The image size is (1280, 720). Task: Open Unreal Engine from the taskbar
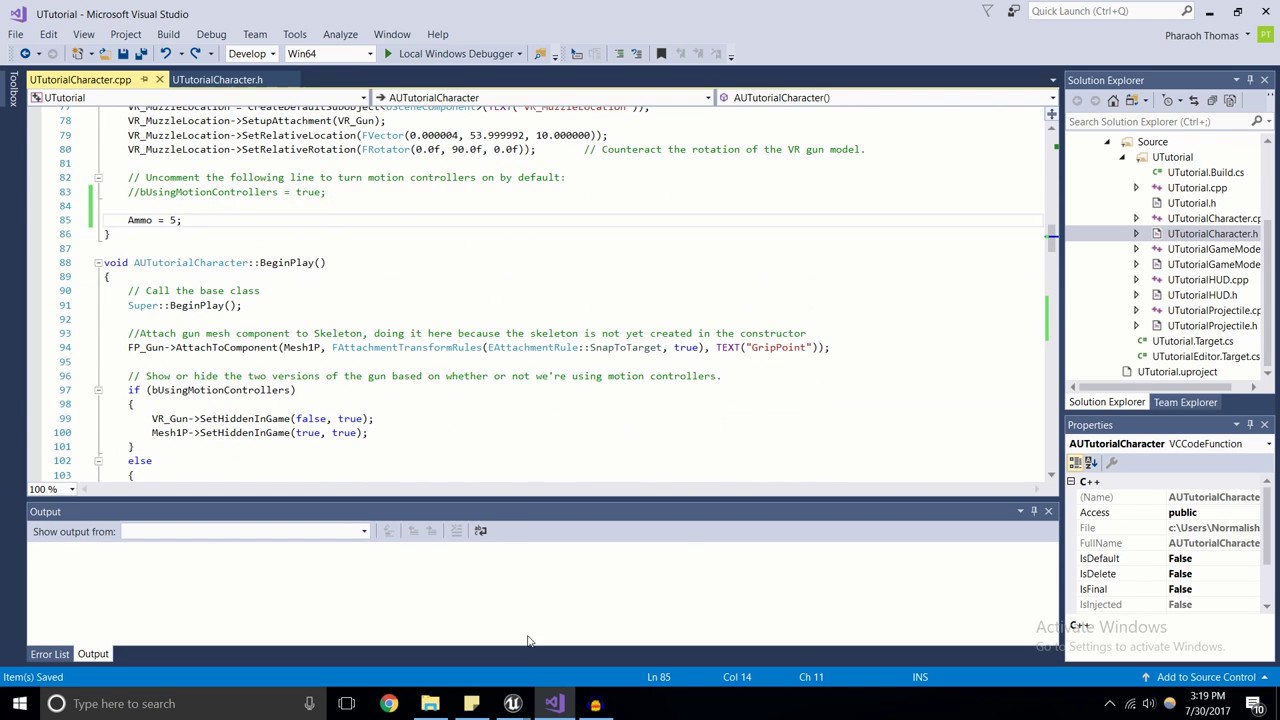click(513, 704)
